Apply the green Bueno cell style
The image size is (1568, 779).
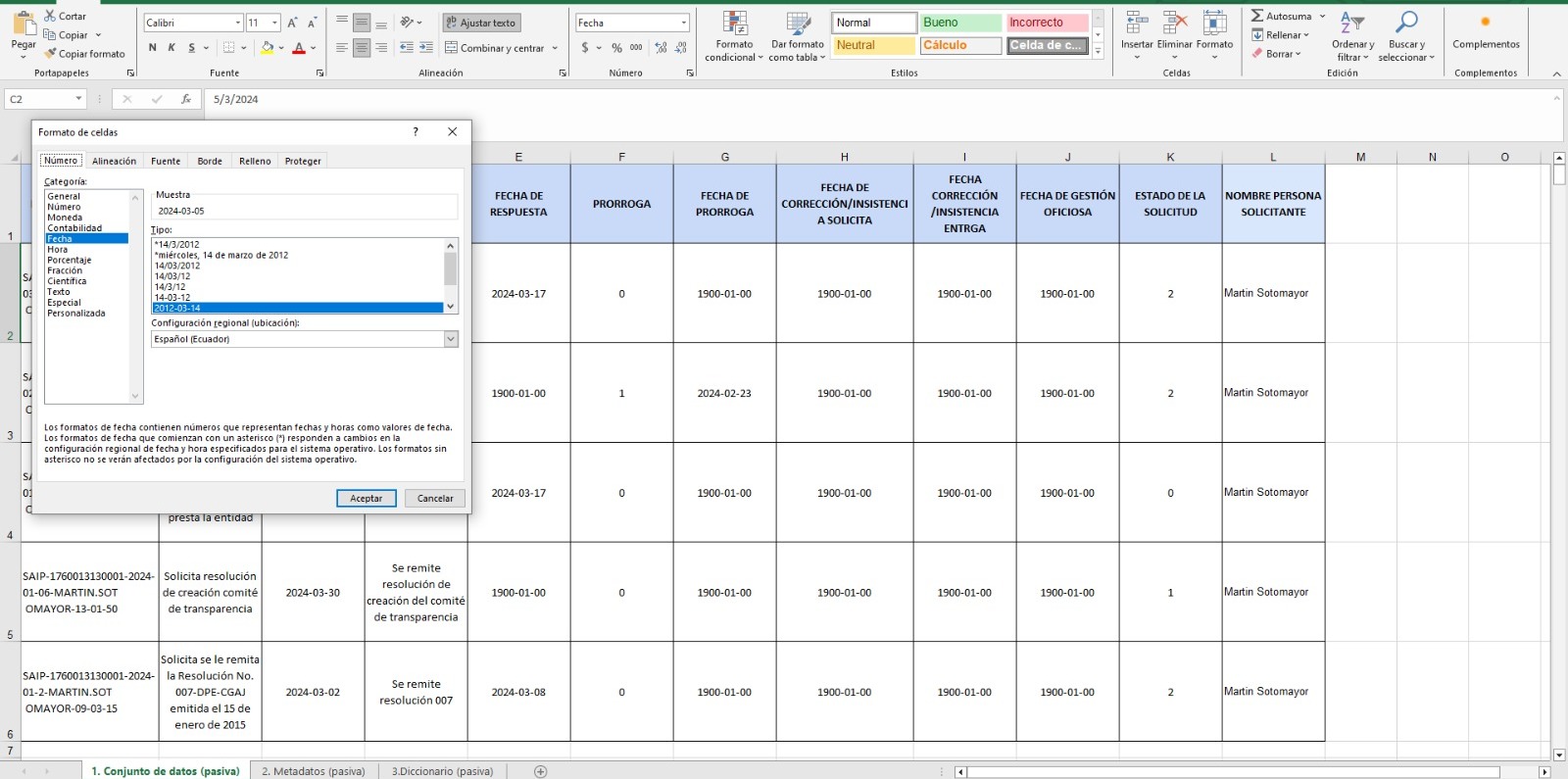pos(960,23)
